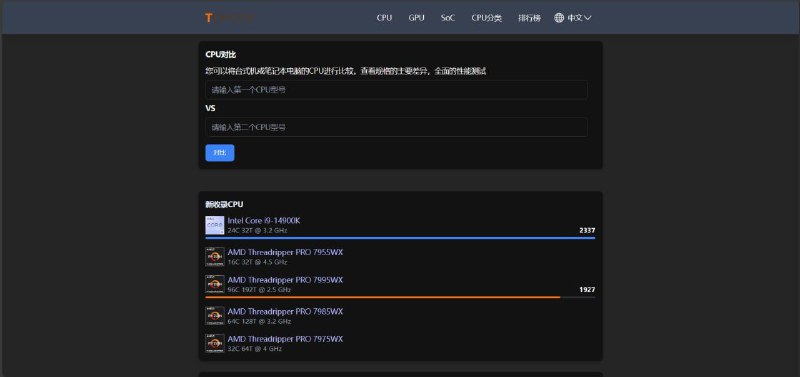
Task: Click the blue 对比 compare button
Action: pos(220,153)
